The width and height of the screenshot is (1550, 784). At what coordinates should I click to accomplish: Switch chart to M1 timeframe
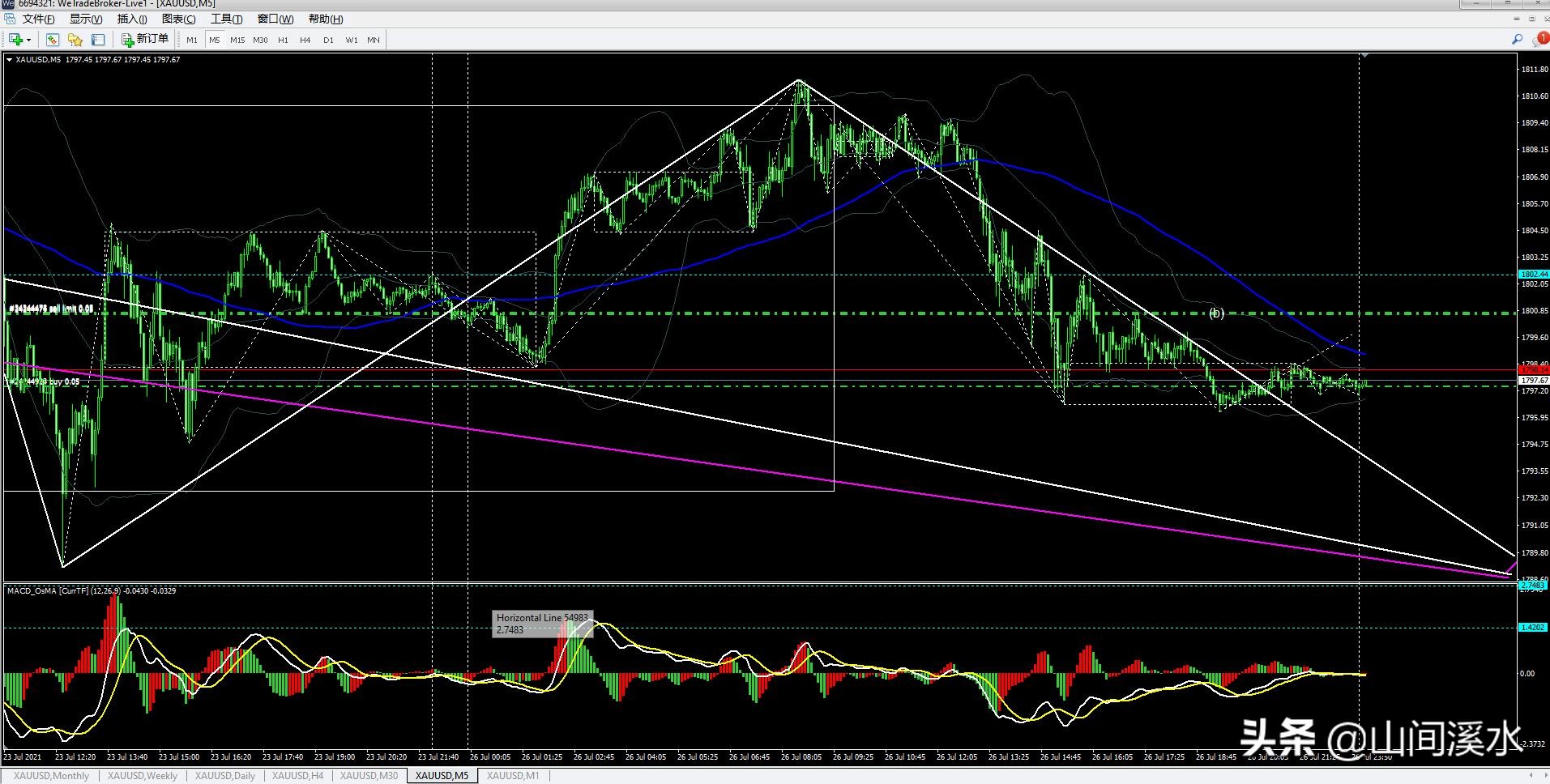(192, 40)
